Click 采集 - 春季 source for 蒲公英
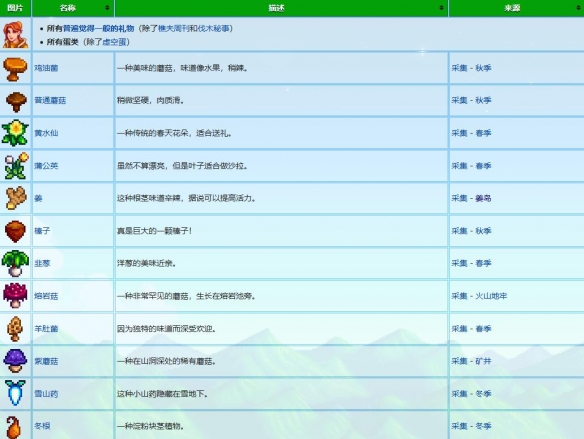 tap(472, 166)
